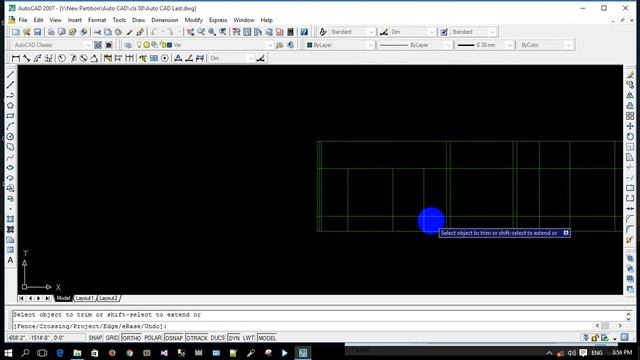
Task: Click the Linear dimension icon
Action: point(16,58)
